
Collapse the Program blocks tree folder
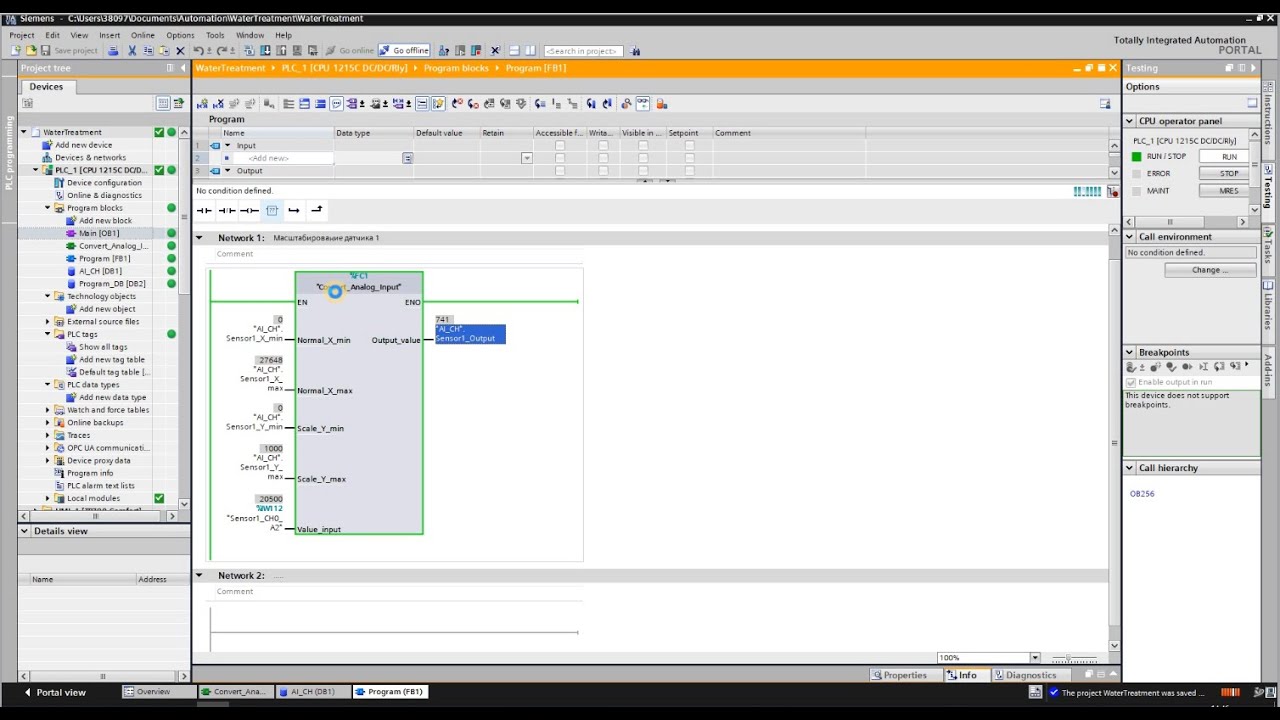[47, 208]
